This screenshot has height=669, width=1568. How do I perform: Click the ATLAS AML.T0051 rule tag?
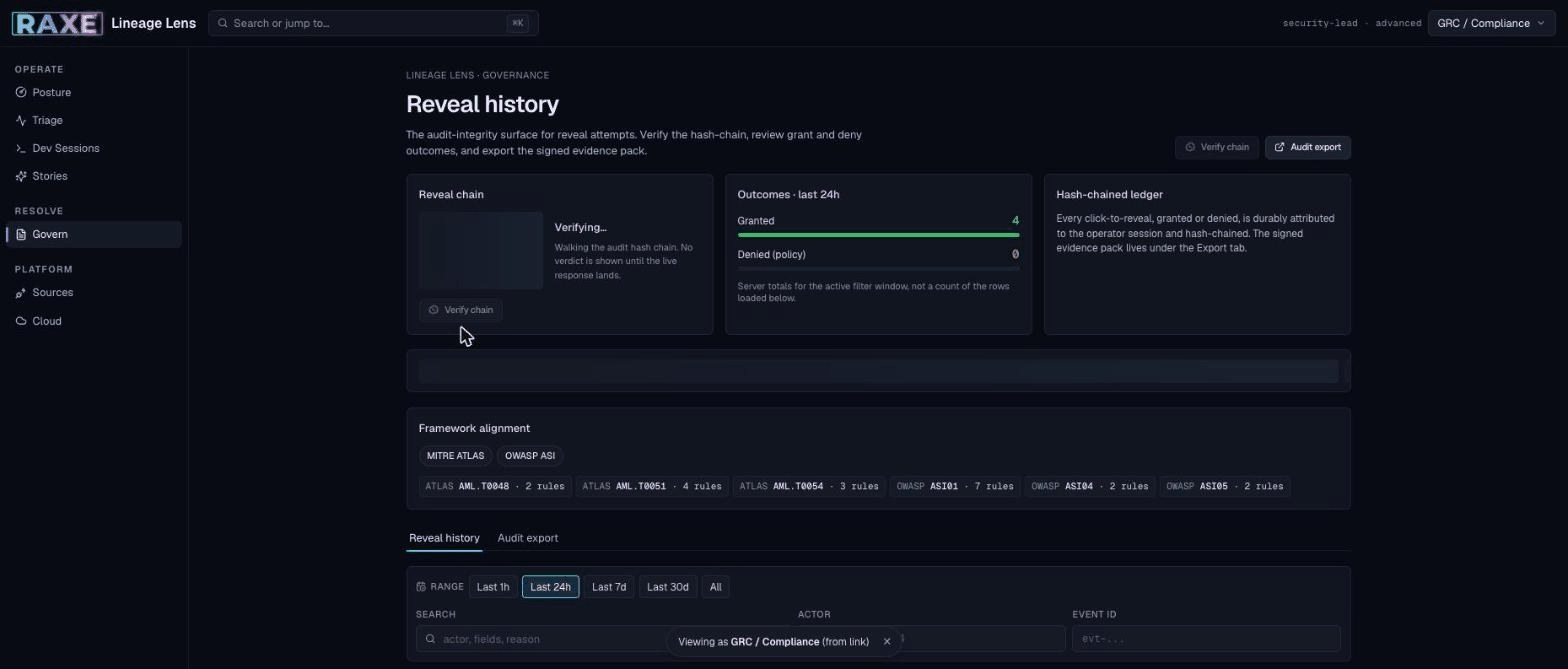click(652, 487)
